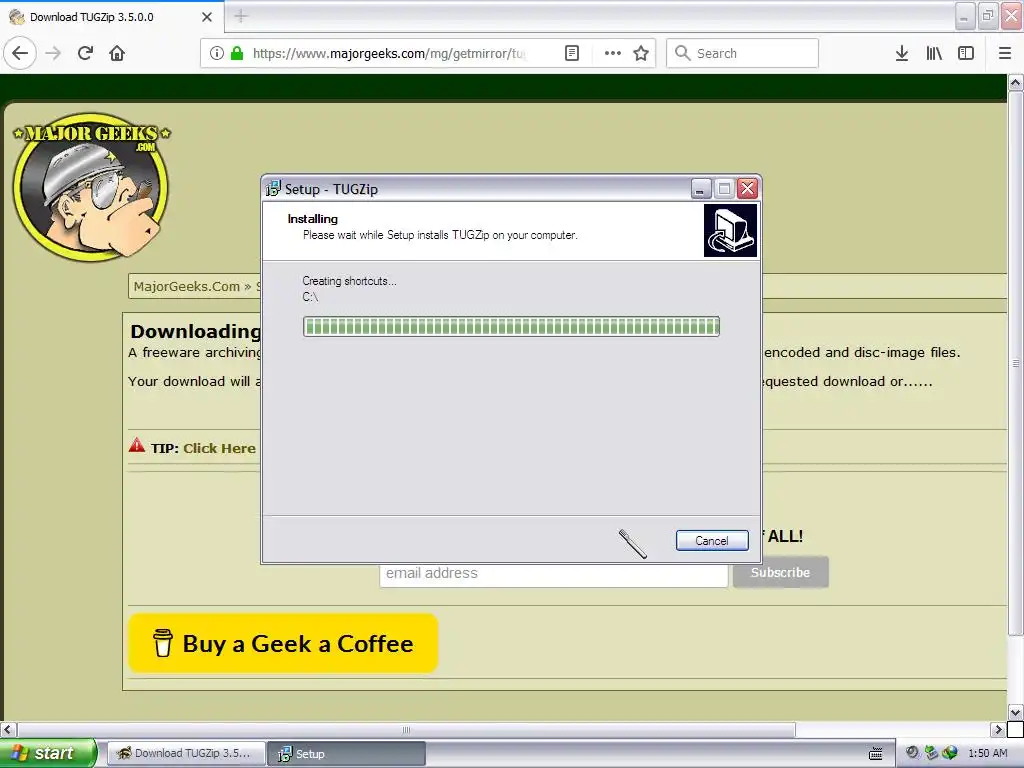Click the on-screen keyboard tray icon
Screen dimensions: 1024x768
pyautogui.click(x=876, y=754)
